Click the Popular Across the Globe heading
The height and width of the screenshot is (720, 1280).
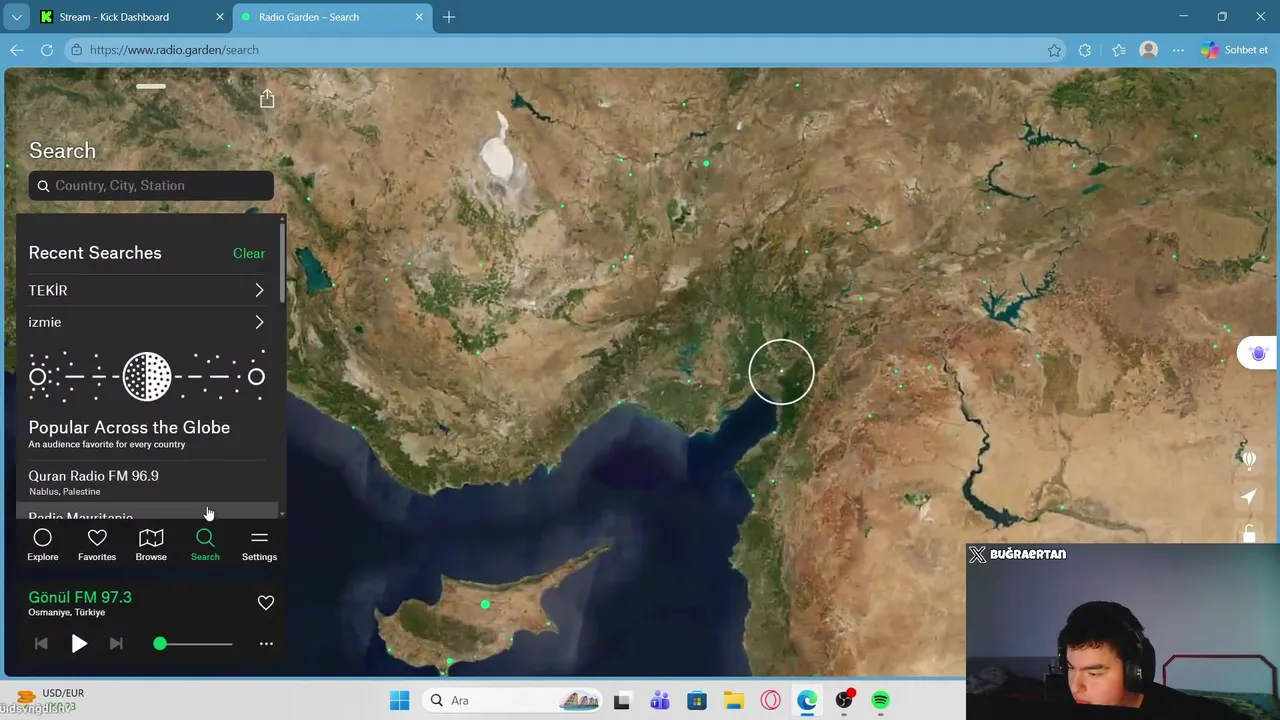pyautogui.click(x=129, y=427)
